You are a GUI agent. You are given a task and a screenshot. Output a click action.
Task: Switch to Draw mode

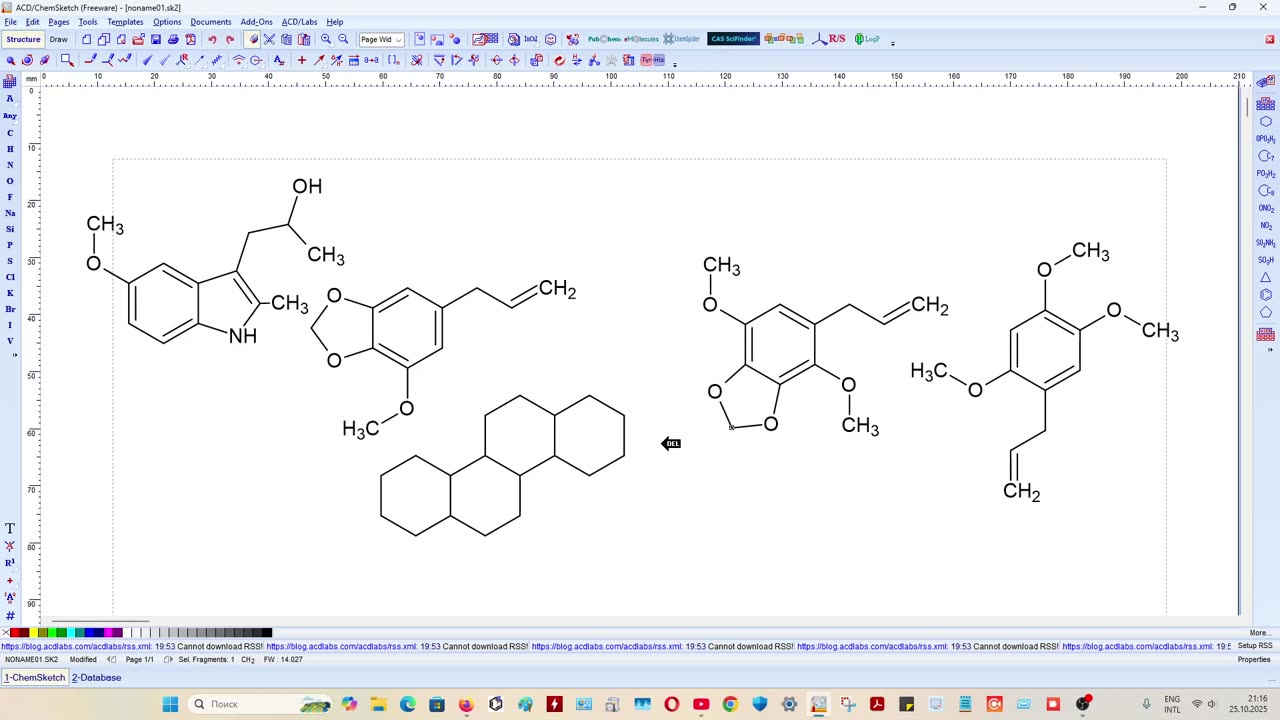pyautogui.click(x=59, y=40)
